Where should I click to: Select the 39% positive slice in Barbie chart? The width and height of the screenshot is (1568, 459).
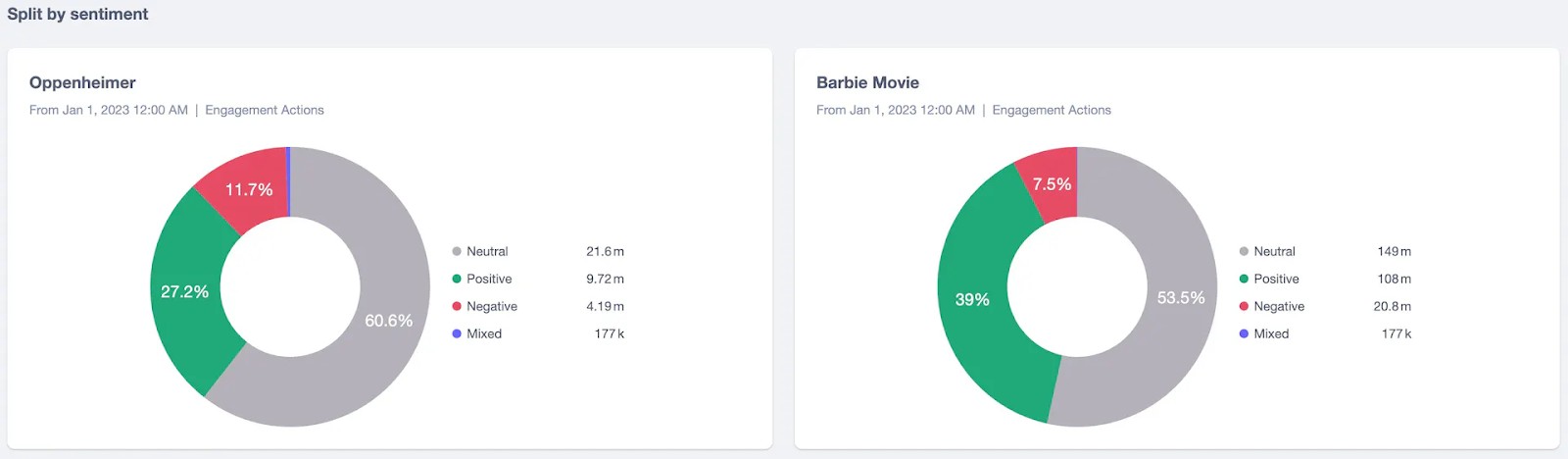click(972, 299)
